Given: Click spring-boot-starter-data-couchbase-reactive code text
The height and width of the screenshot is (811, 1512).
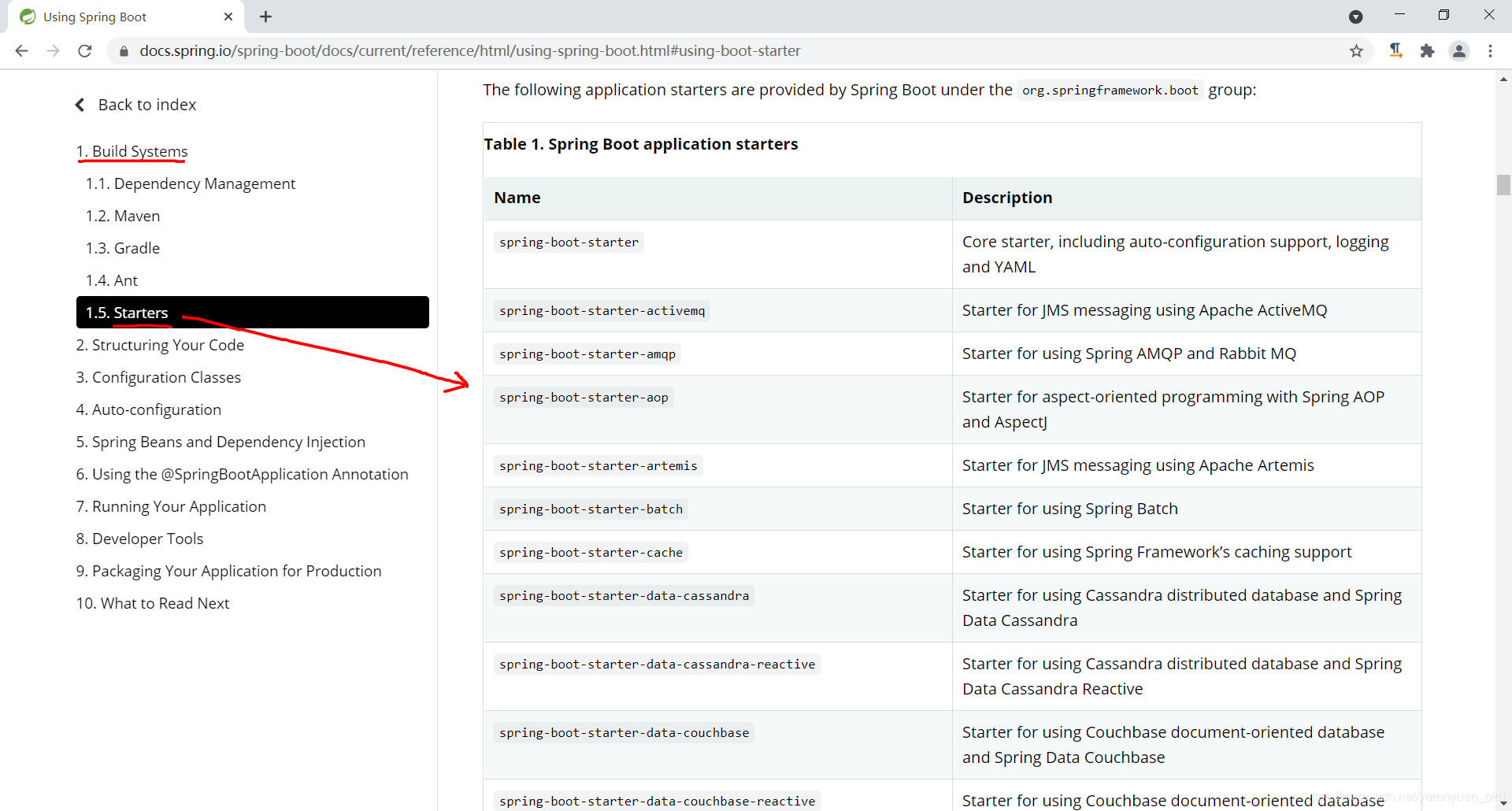Looking at the screenshot, I should [x=658, y=801].
